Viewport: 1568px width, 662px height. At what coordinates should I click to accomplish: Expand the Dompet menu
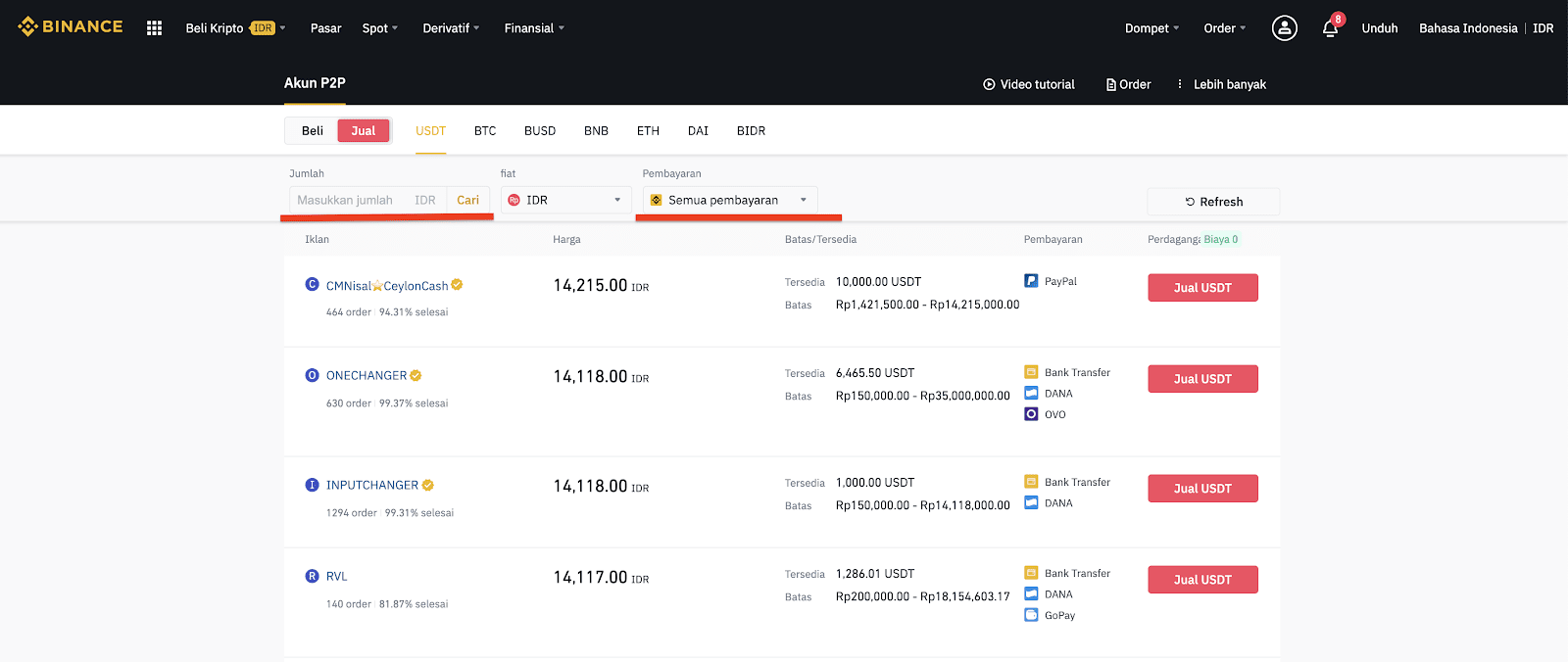[1151, 28]
